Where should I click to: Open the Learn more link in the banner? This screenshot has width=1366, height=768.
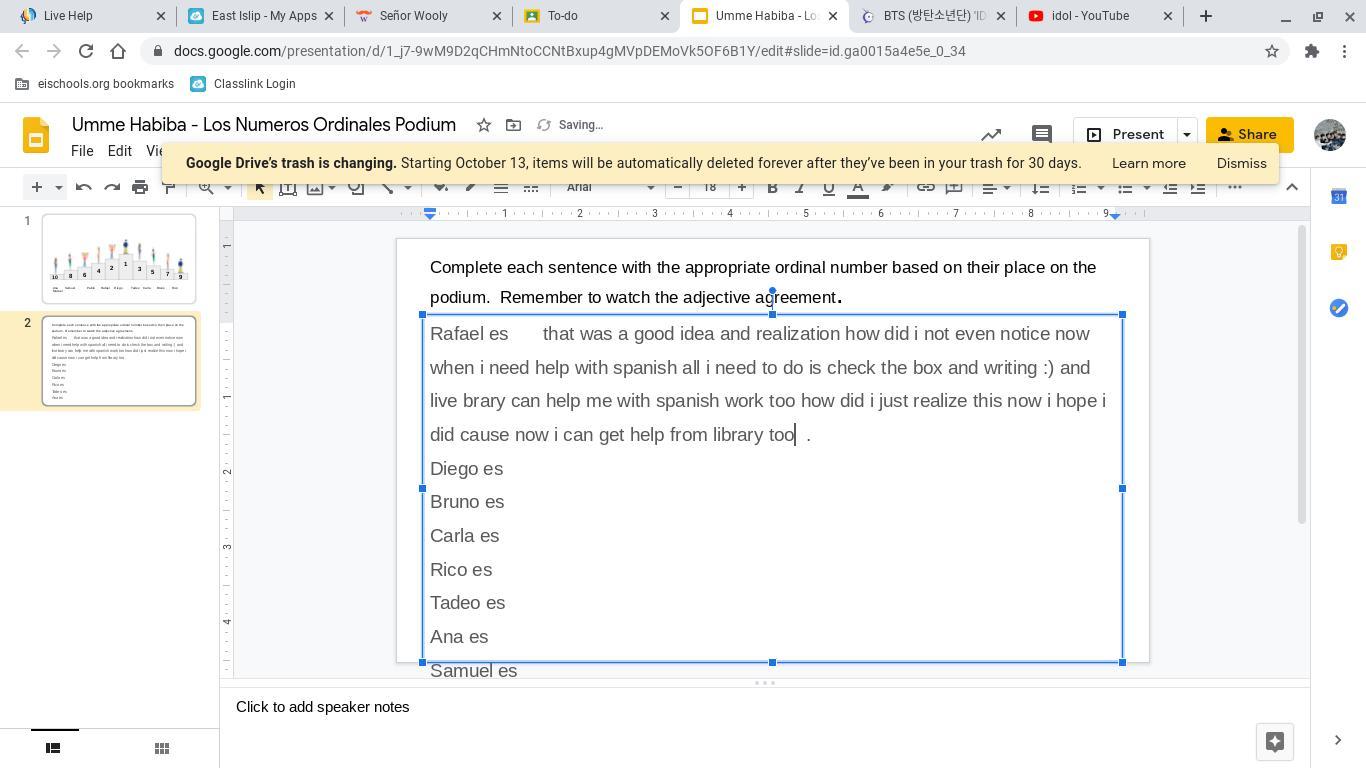click(x=1149, y=163)
